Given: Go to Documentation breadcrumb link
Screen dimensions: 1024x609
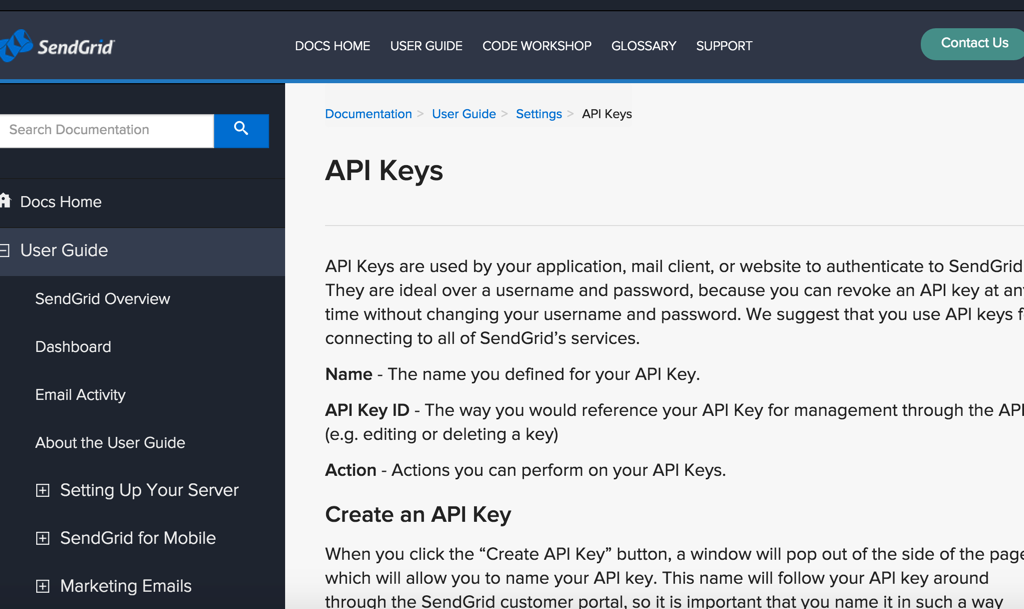Looking at the screenshot, I should (x=368, y=114).
